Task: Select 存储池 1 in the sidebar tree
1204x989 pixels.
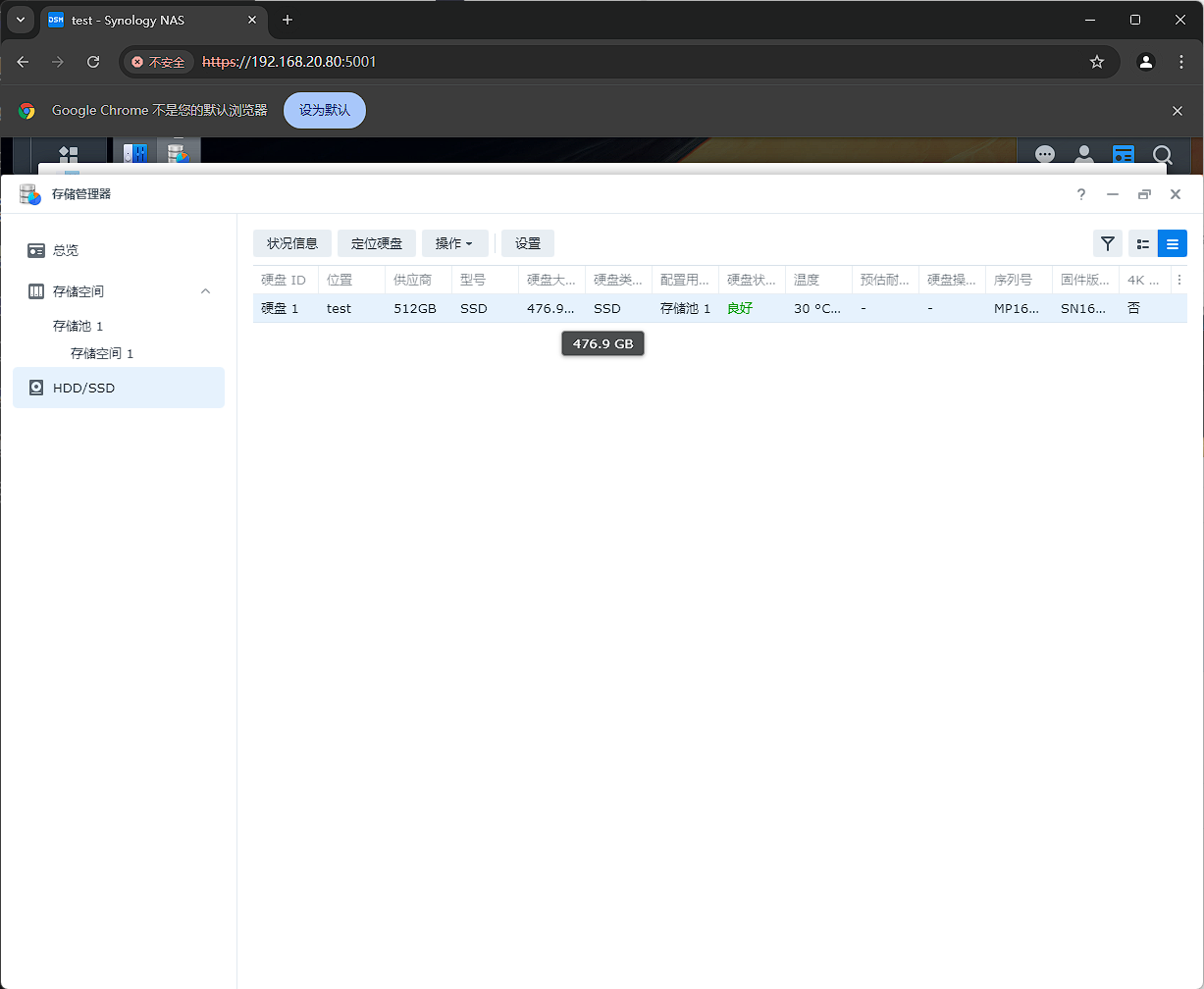Action: point(79,326)
